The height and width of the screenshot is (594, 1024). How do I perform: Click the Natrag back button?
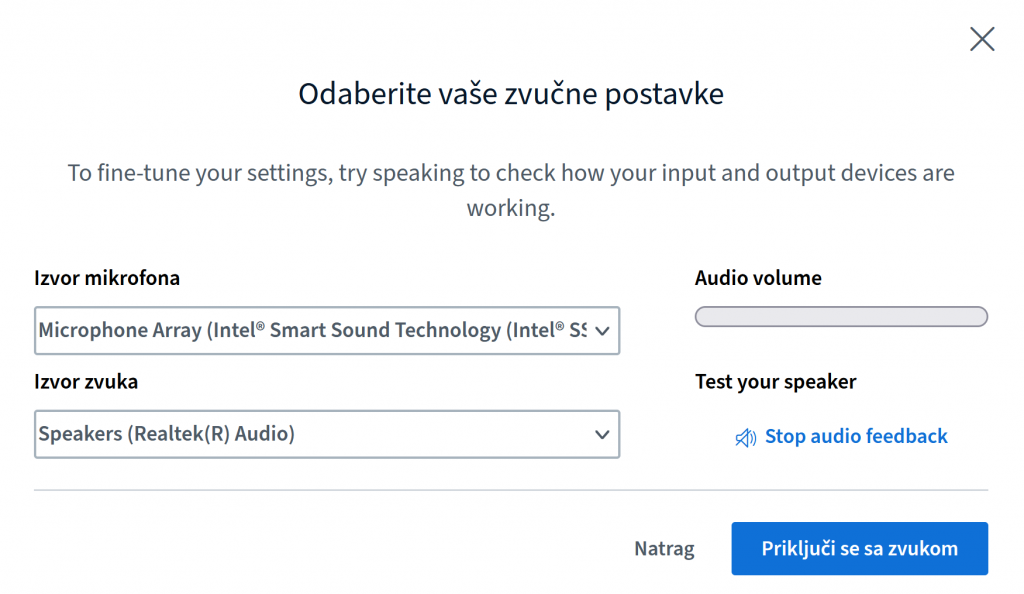[x=664, y=548]
